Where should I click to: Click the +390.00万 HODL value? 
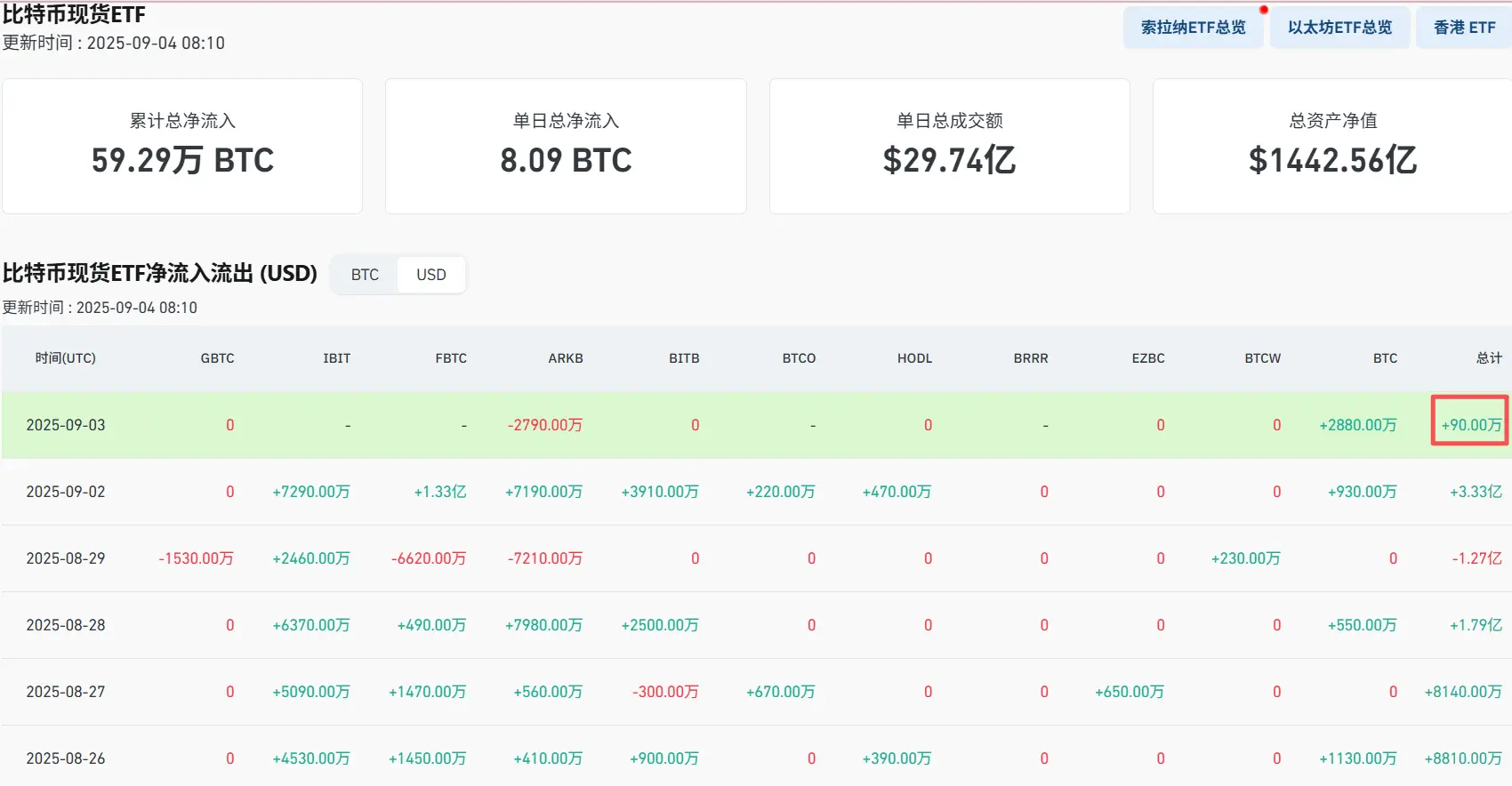(x=897, y=758)
